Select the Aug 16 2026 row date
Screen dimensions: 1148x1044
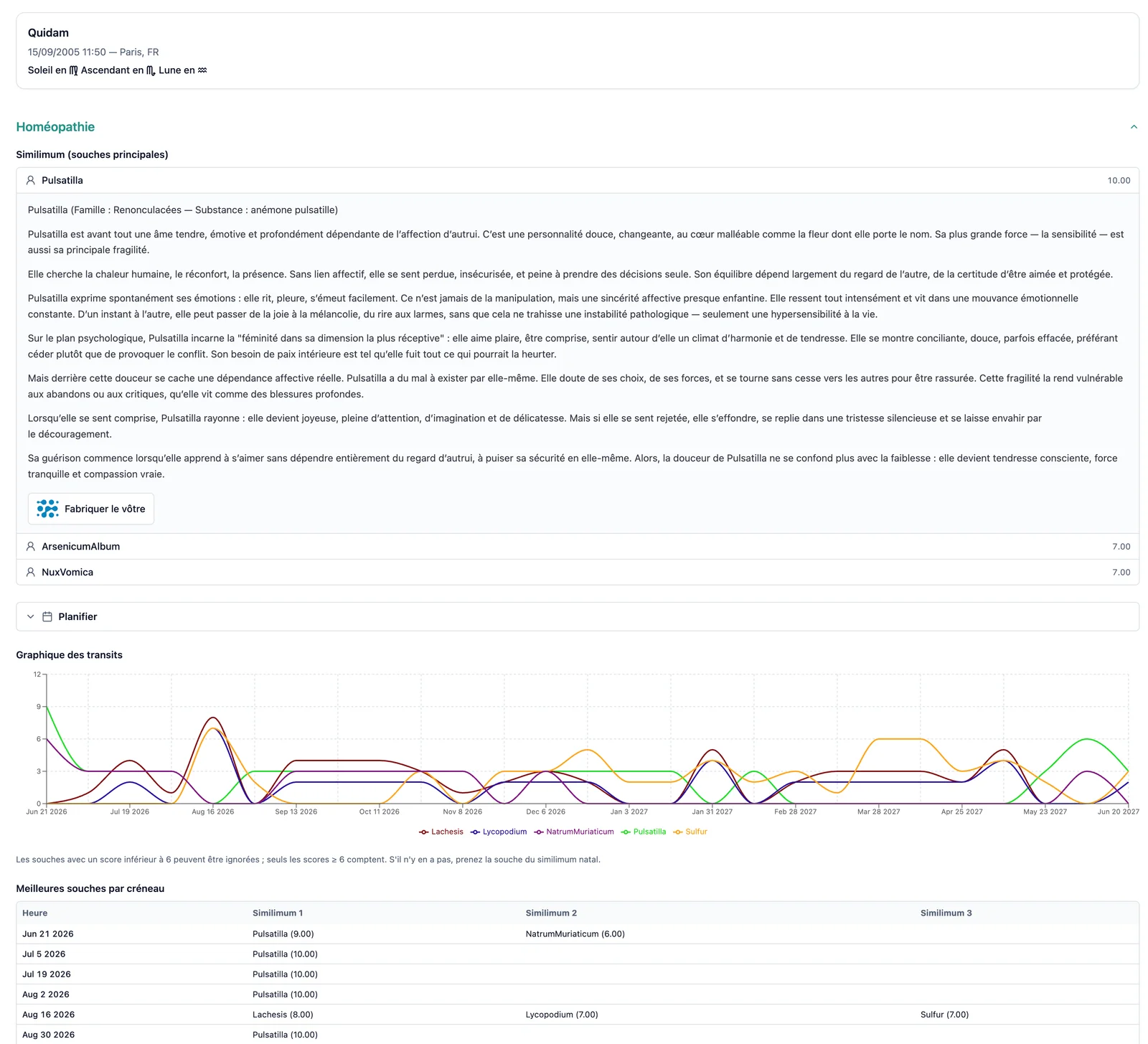49,1015
